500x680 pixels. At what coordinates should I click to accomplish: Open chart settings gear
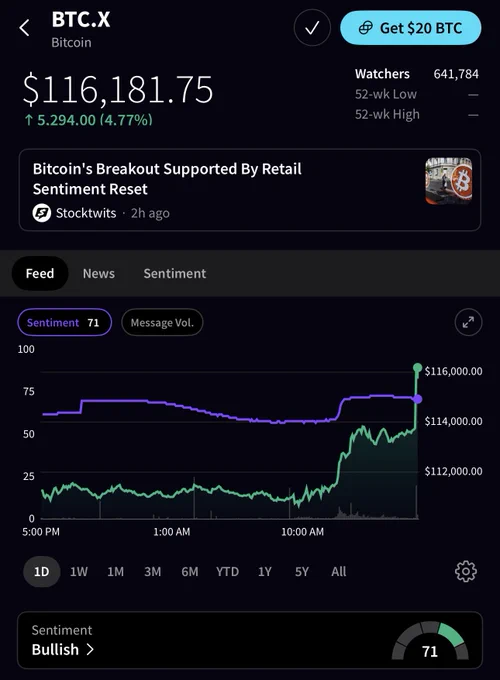466,572
